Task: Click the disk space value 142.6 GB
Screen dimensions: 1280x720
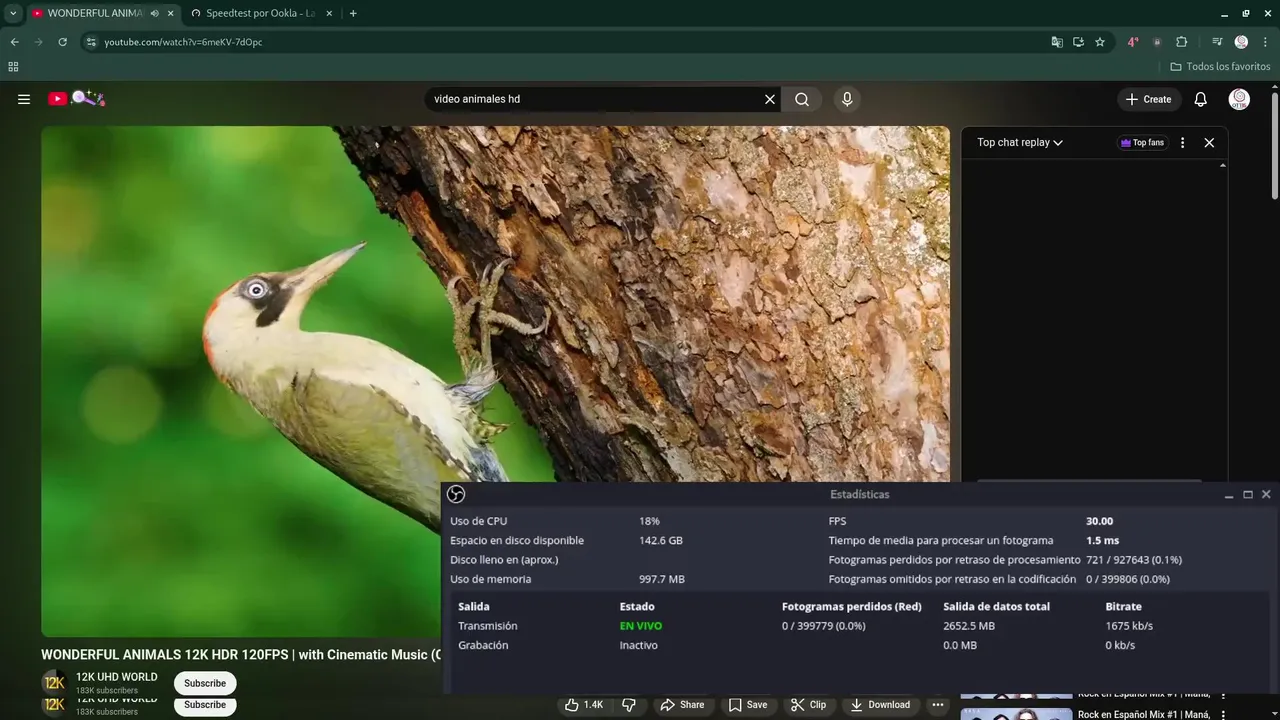Action: pyautogui.click(x=661, y=540)
